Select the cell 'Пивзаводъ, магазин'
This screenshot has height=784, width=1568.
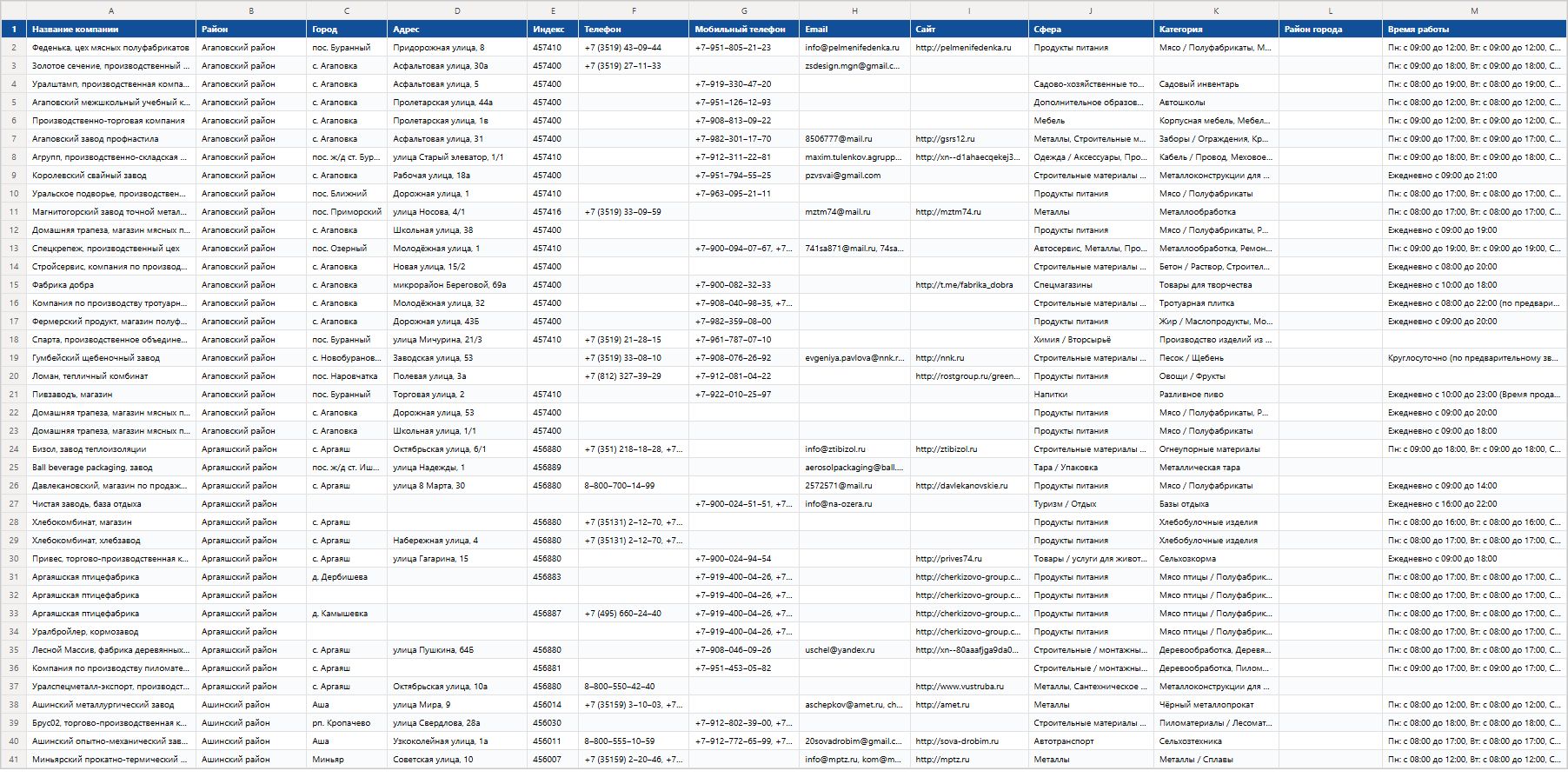[x=111, y=395]
